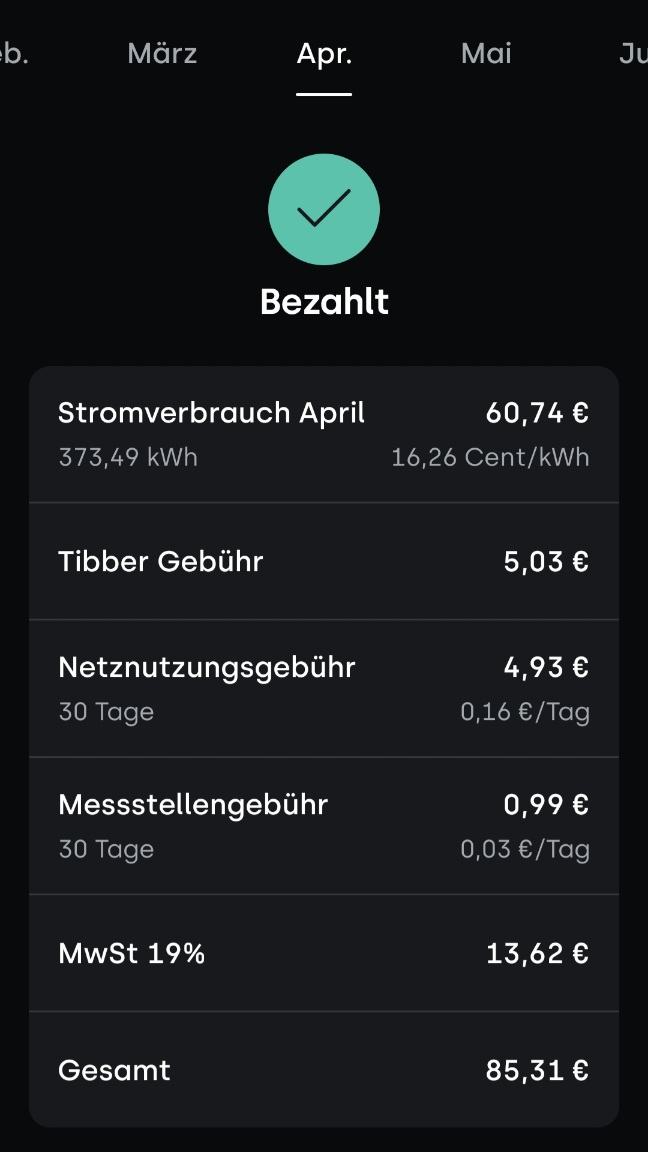
Task: Tap the 0,03 €/Tag metering rate
Action: 525,850
